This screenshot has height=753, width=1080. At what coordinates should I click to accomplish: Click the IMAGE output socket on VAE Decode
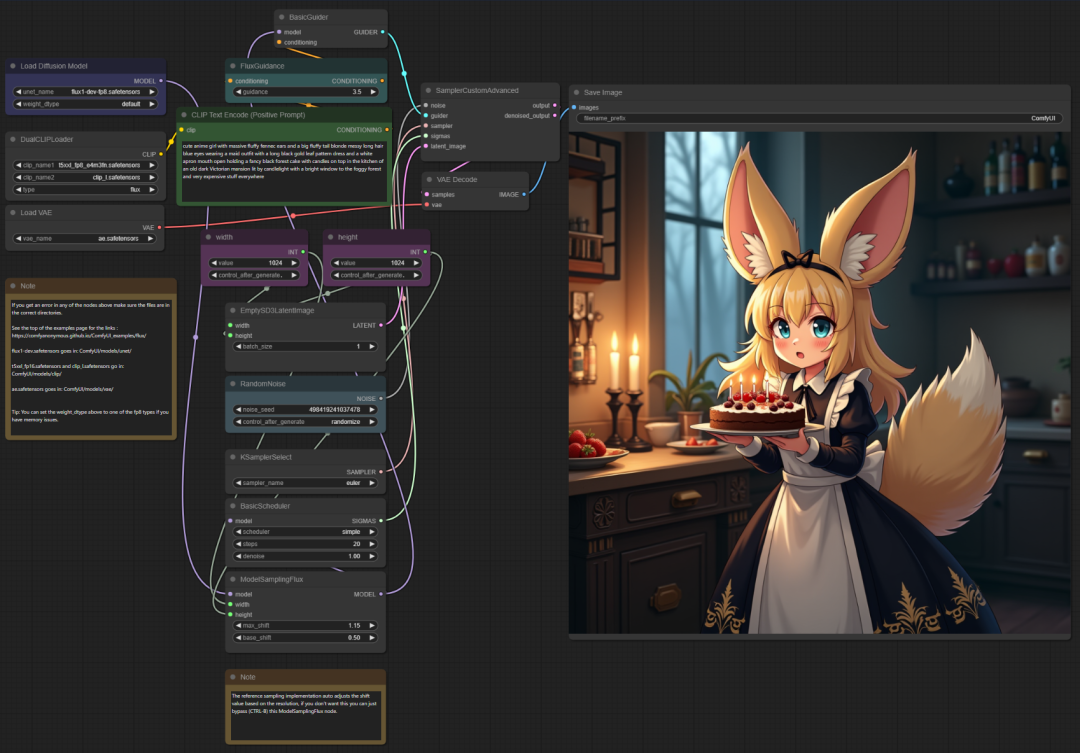524,194
